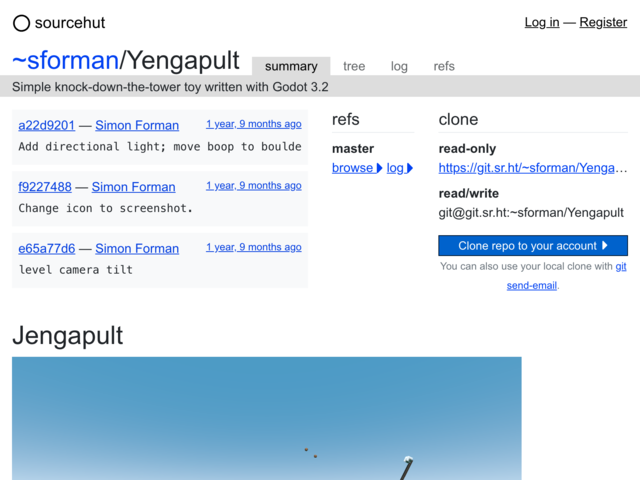This screenshot has width=640, height=480.
Task: Open the Yengapult repository name link
Action: pyautogui.click(x=184, y=61)
